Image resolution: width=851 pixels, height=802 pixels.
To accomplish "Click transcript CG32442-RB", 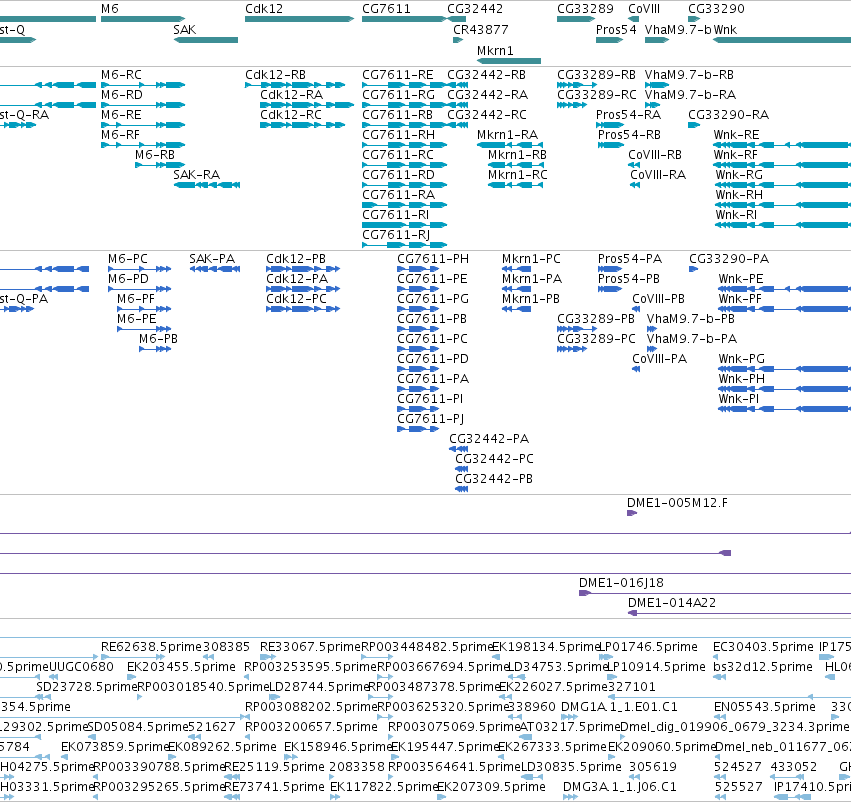I will (458, 85).
